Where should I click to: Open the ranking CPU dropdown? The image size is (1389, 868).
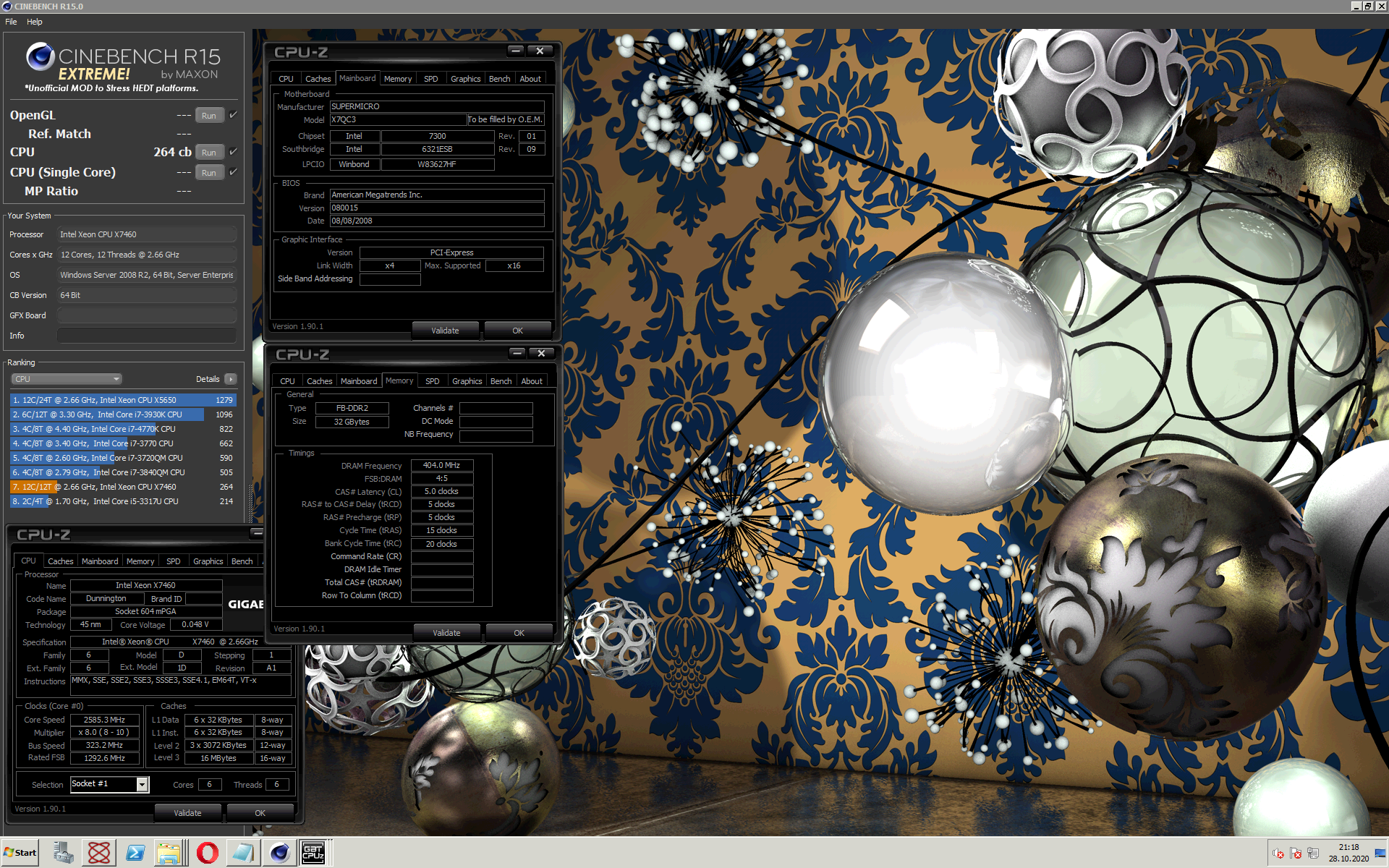tap(66, 379)
